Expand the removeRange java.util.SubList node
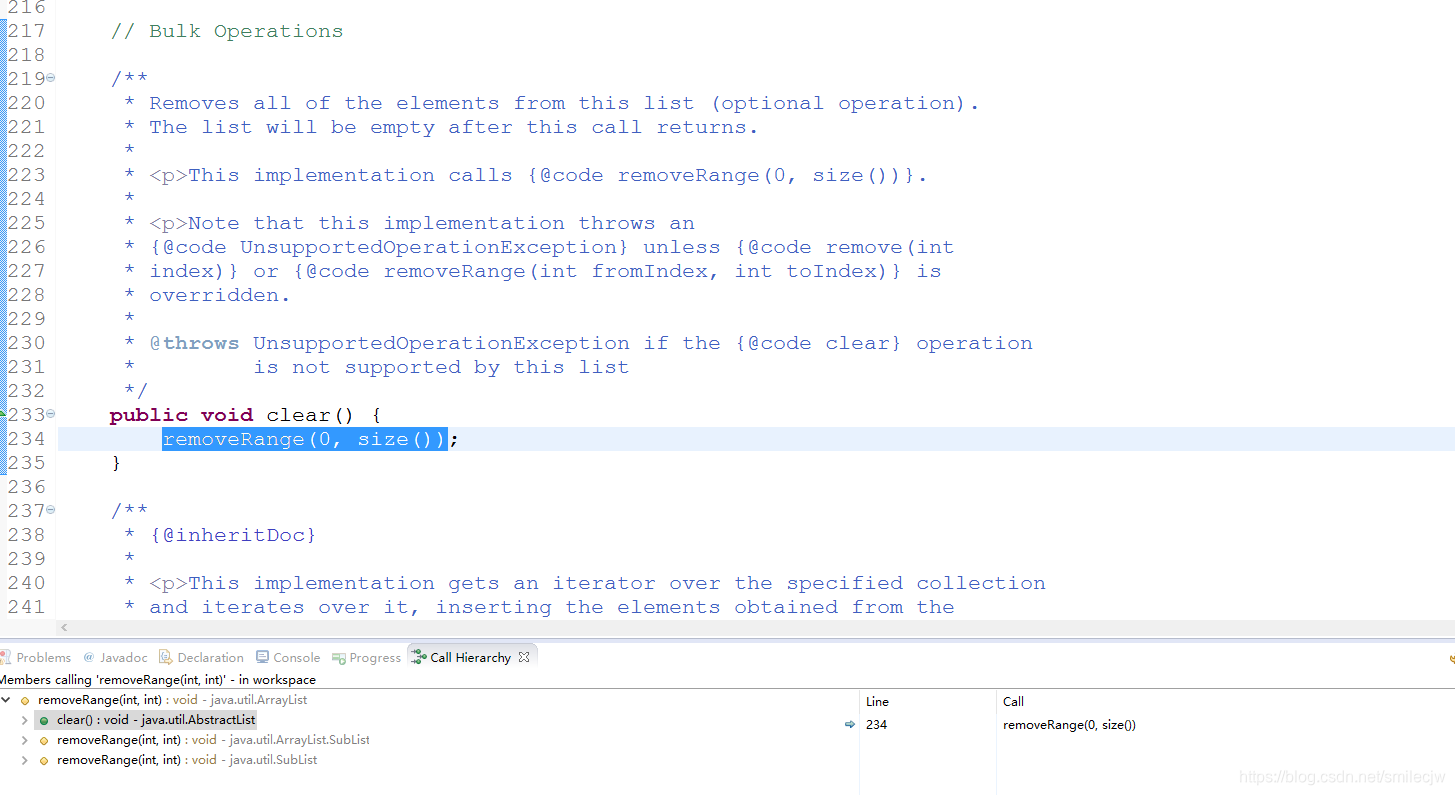 25,760
